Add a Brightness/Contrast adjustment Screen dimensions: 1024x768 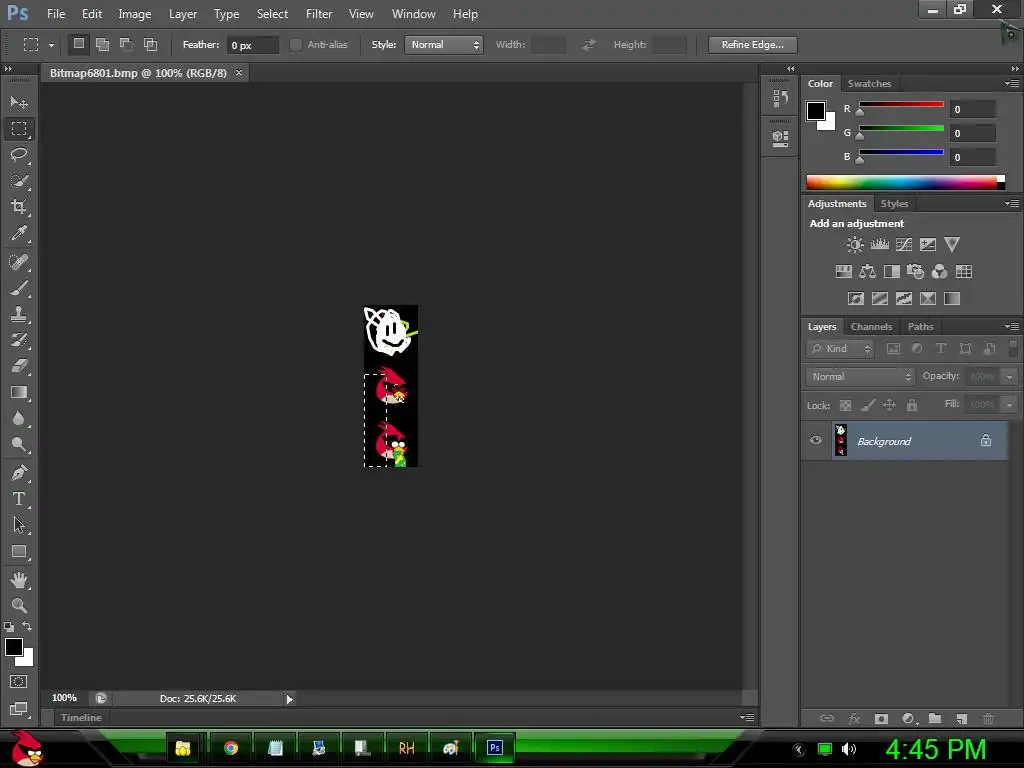854,245
